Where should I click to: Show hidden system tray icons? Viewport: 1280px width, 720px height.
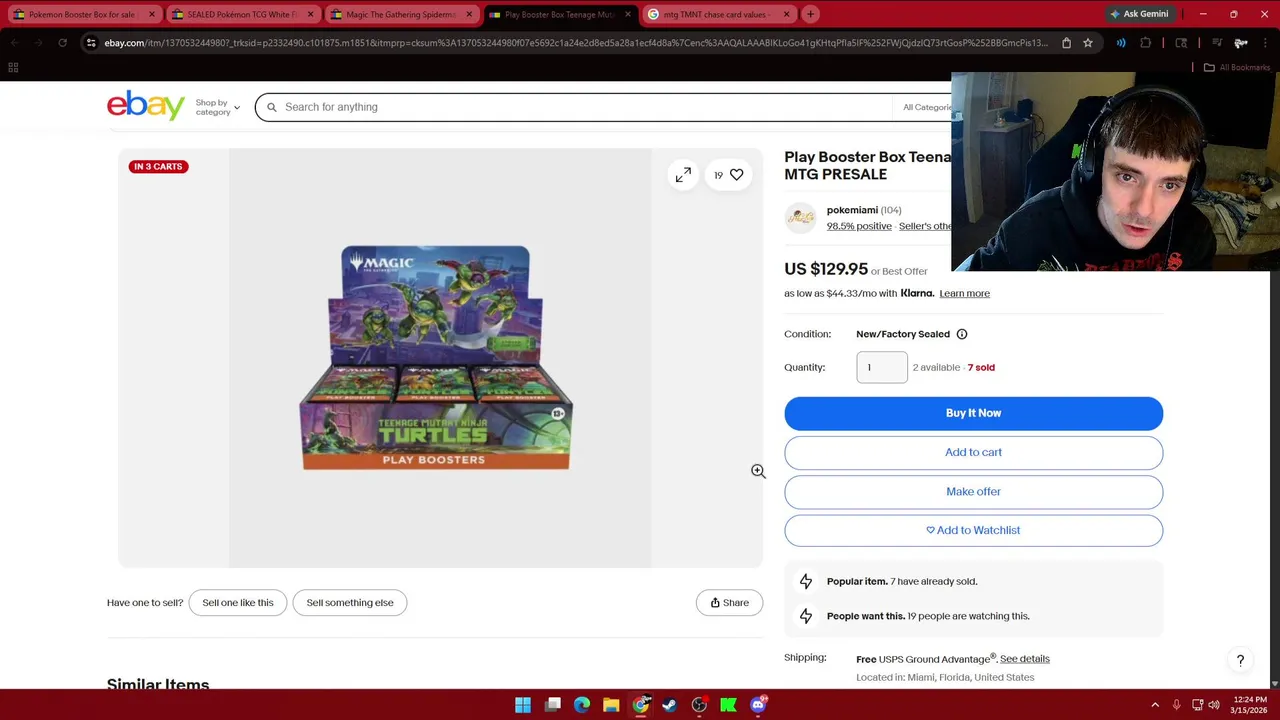click(1155, 705)
